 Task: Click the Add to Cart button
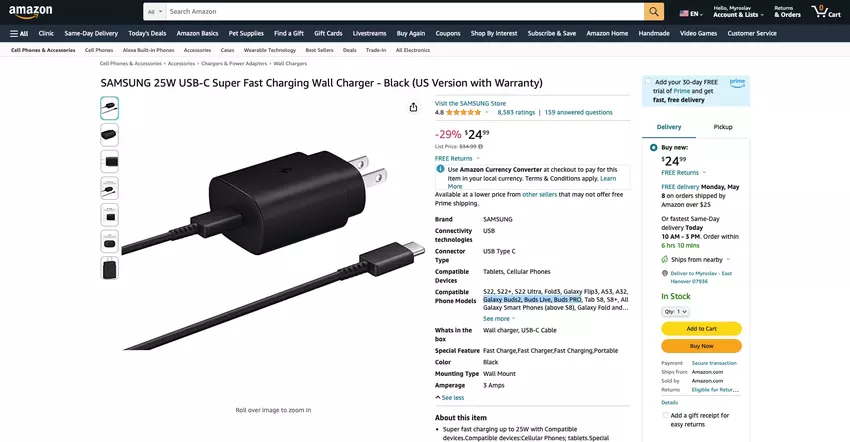pos(701,329)
